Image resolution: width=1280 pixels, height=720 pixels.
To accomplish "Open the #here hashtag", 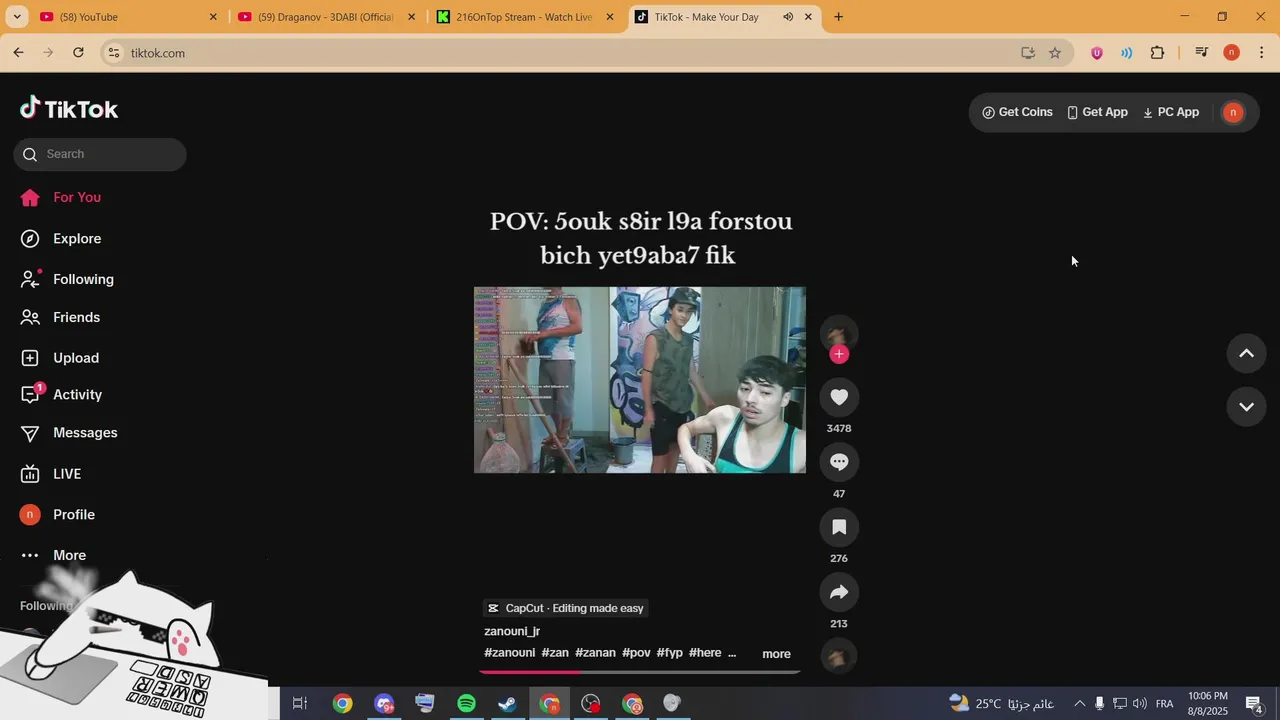I will [705, 653].
